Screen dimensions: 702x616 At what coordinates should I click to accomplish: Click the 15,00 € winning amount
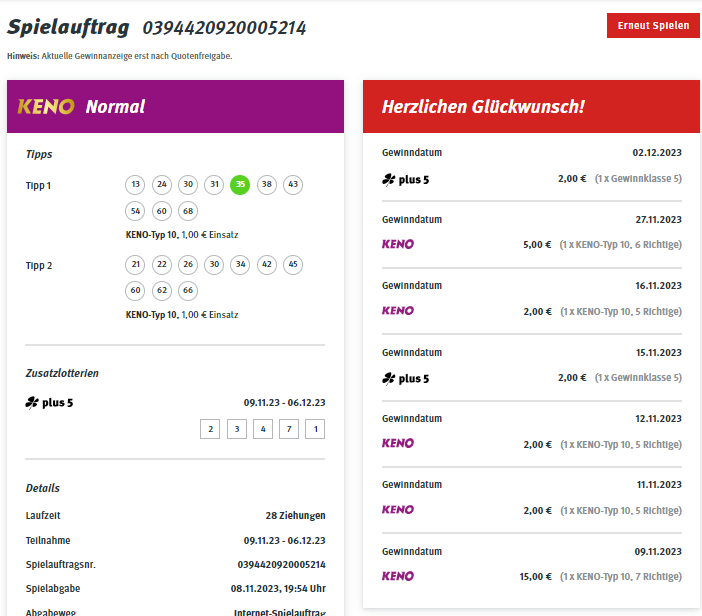click(x=535, y=577)
